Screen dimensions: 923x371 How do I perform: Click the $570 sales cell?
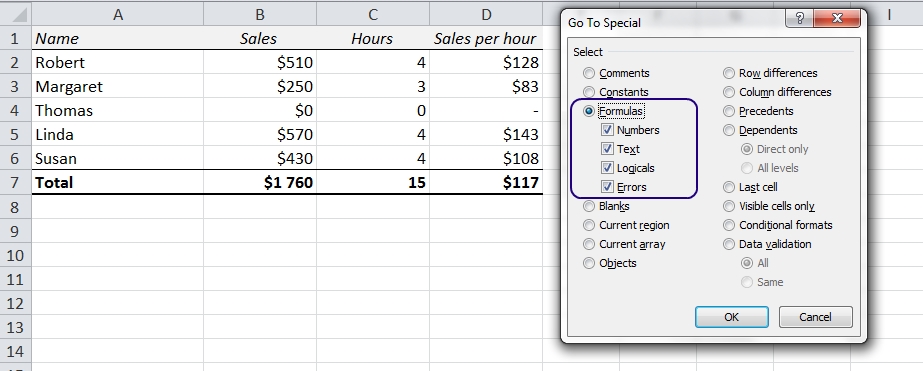tap(260, 134)
